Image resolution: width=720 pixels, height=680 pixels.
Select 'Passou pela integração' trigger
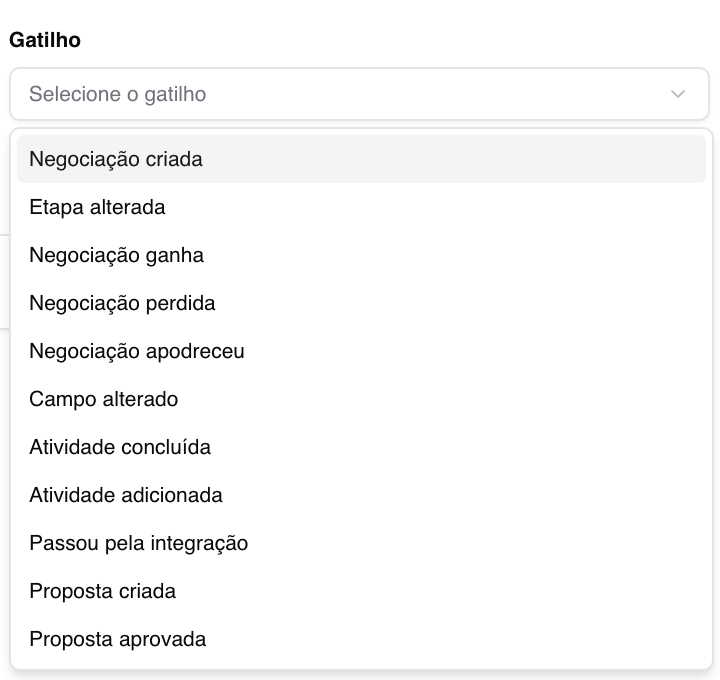click(x=138, y=543)
